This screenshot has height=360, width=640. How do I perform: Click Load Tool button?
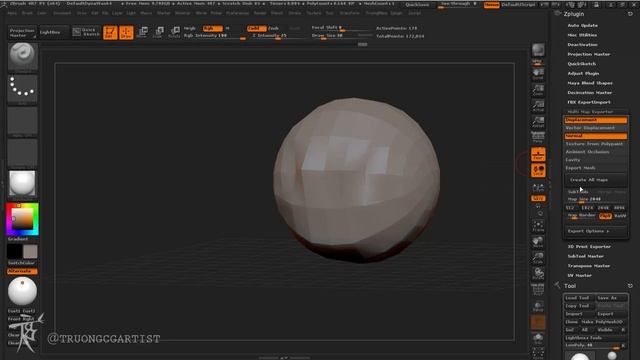[x=579, y=298]
